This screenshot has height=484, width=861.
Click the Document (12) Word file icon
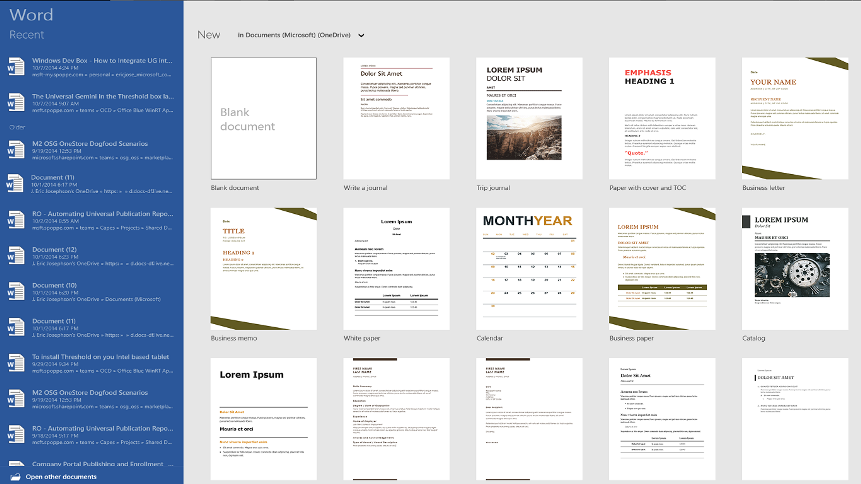pyautogui.click(x=16, y=255)
